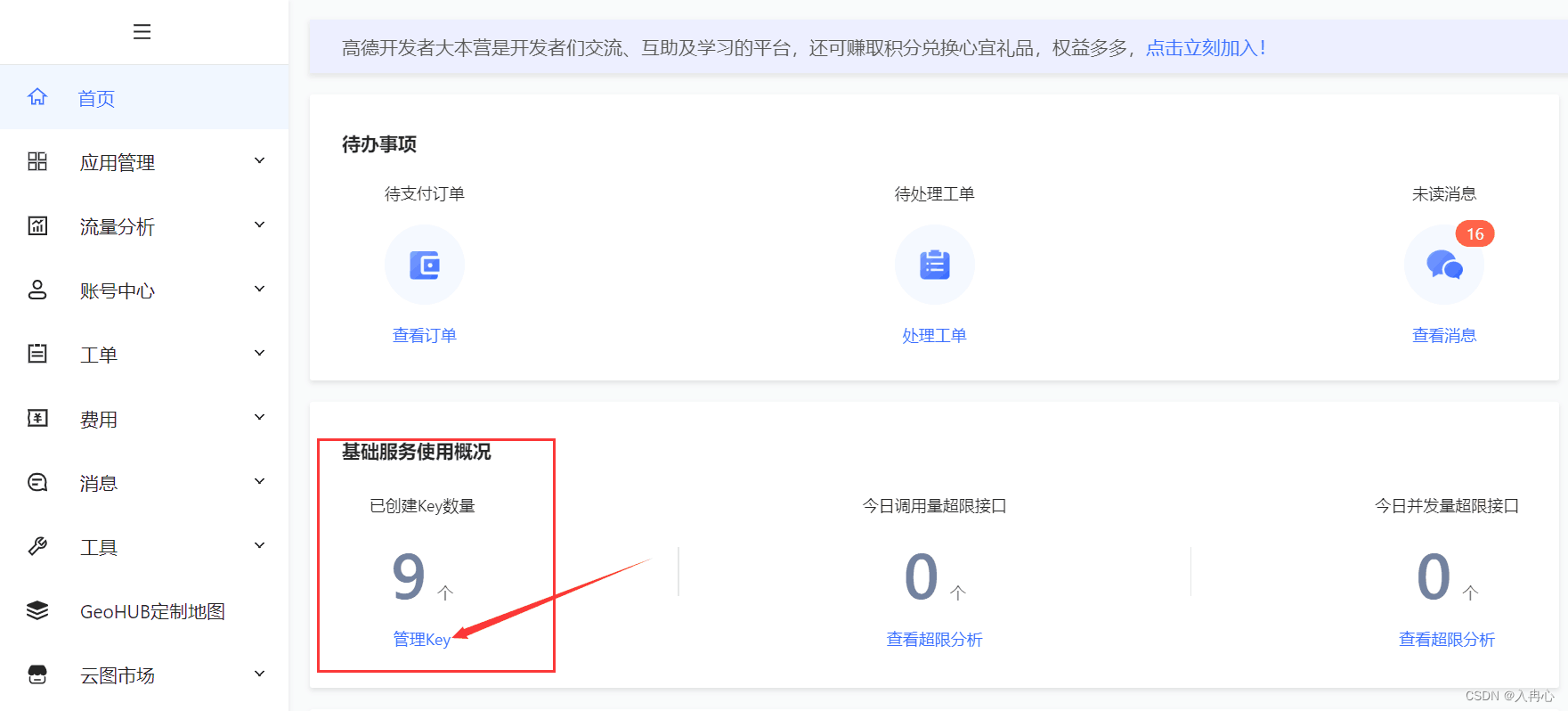Click the 点击立刻加入 link in banner

pyautogui.click(x=1206, y=48)
